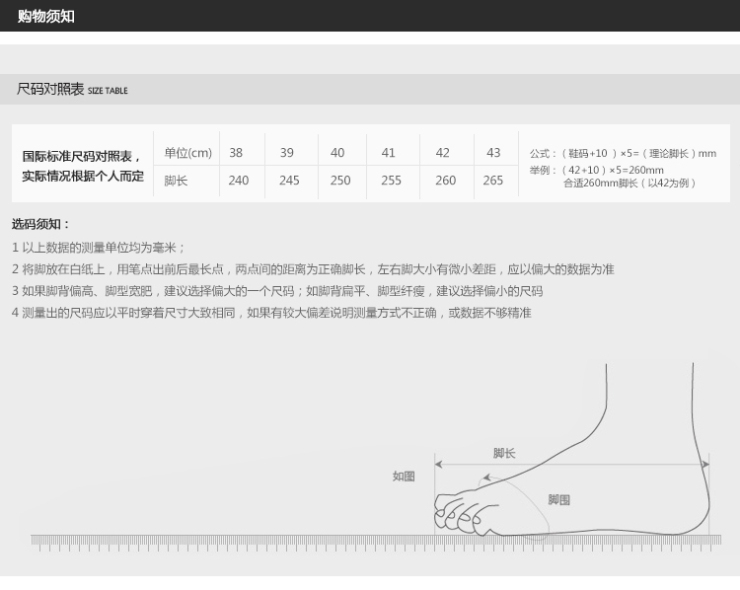The width and height of the screenshot is (740, 590).
Task: Click note 1 about 毫米 units
Action: [x=99, y=247]
